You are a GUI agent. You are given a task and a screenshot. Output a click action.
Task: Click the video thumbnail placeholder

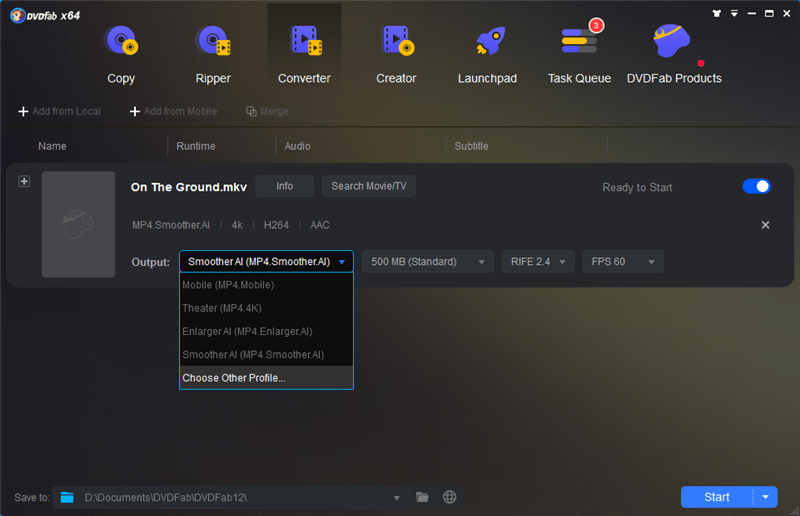click(x=78, y=224)
